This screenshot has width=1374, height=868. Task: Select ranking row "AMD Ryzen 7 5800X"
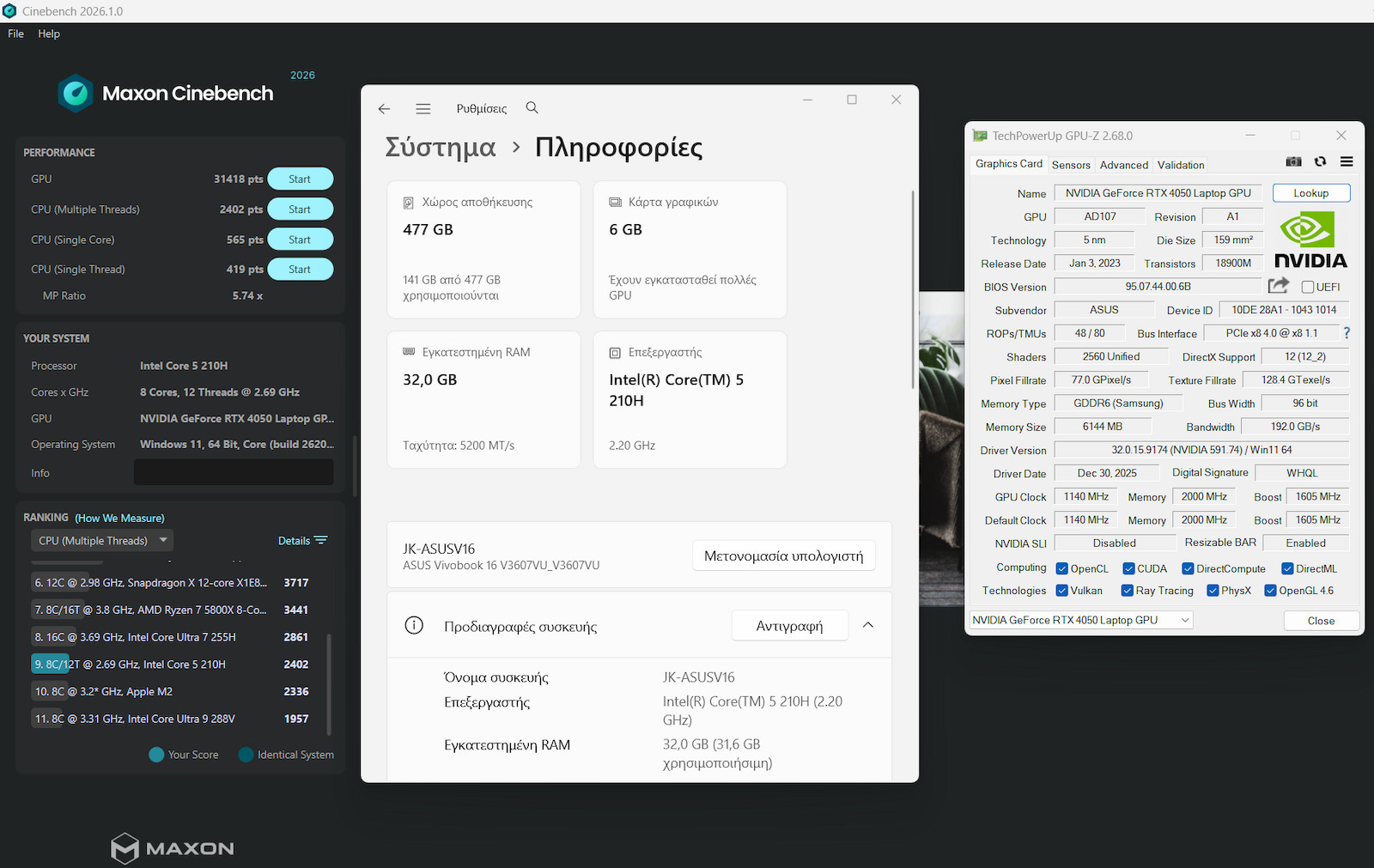tap(172, 610)
